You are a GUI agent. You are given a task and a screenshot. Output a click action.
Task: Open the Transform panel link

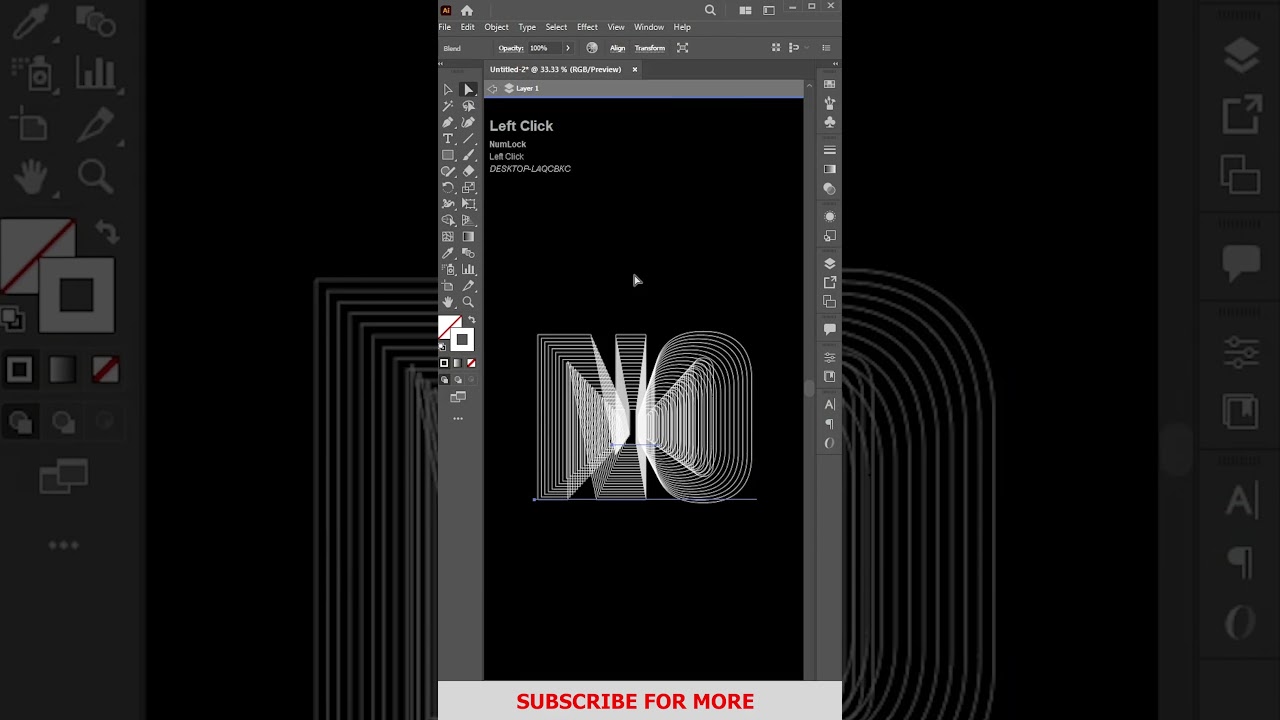(650, 48)
